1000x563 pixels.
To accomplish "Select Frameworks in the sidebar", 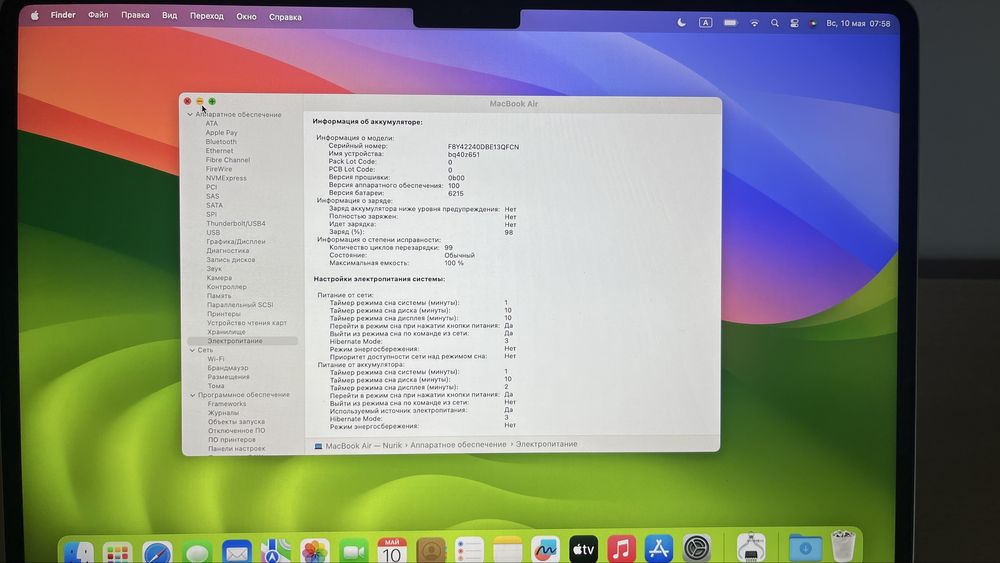I will [x=226, y=404].
